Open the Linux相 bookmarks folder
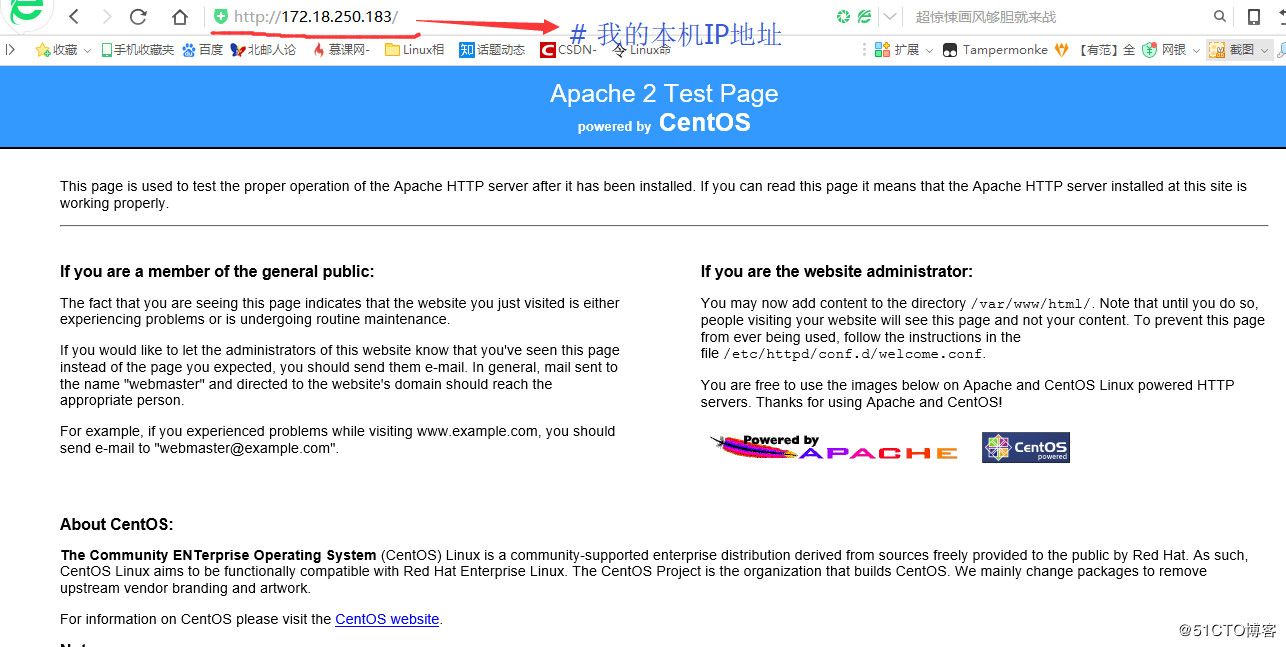The height and width of the screenshot is (647, 1286). 392,49
